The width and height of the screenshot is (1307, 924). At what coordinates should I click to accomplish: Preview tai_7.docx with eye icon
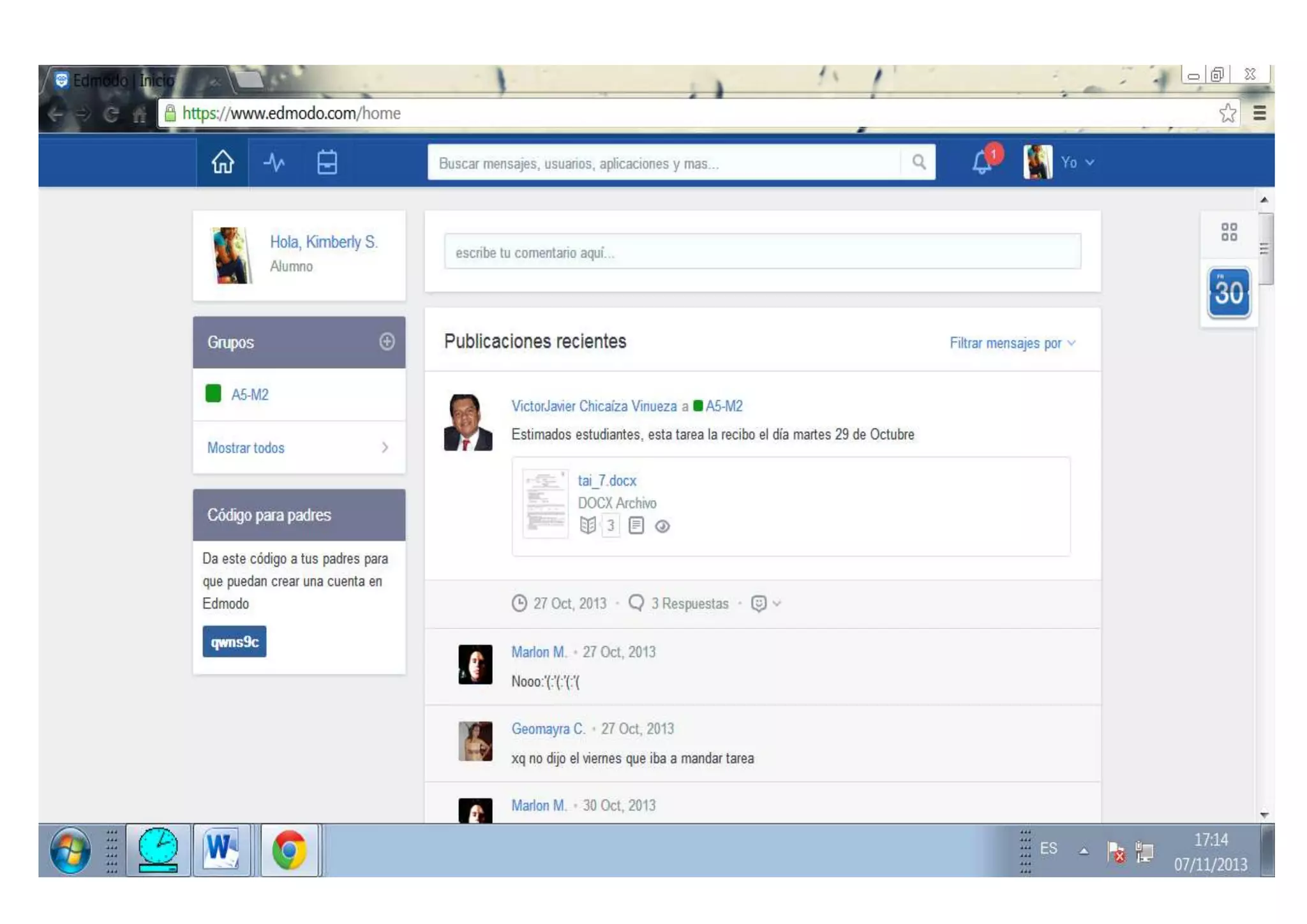tap(662, 526)
